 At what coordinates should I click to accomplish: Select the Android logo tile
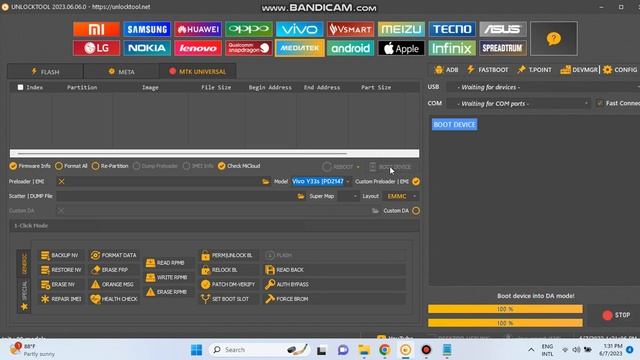(350, 48)
